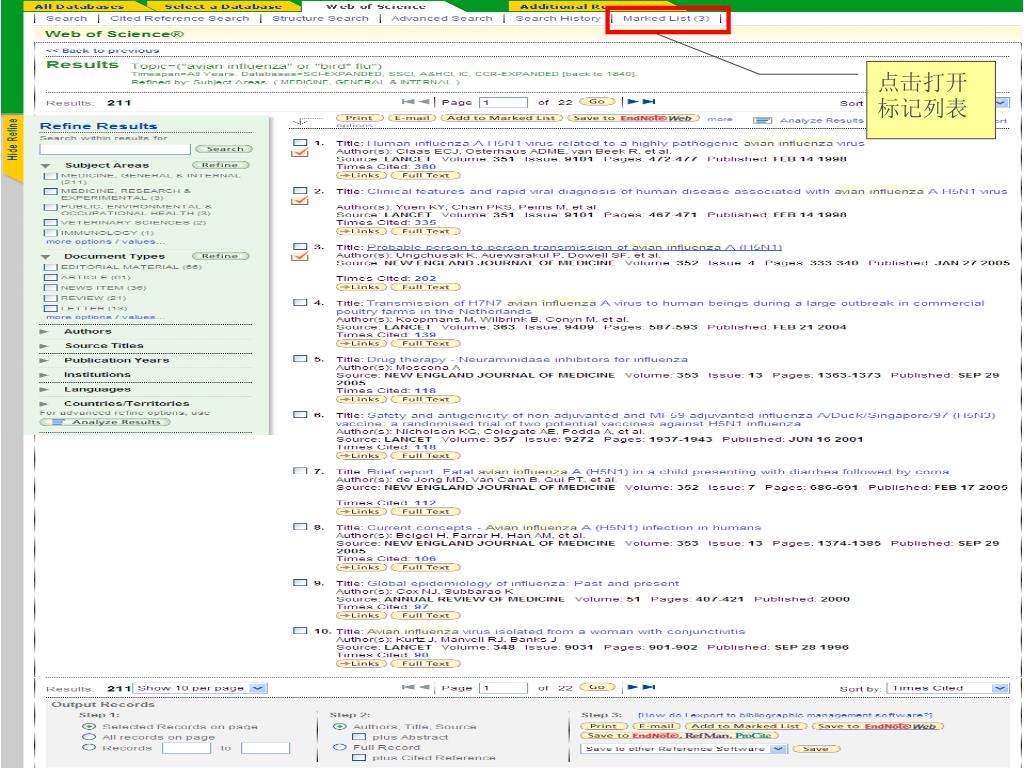This screenshot has height=768, width=1024.
Task: Expand the Institutions refine section
Action: coord(44,375)
